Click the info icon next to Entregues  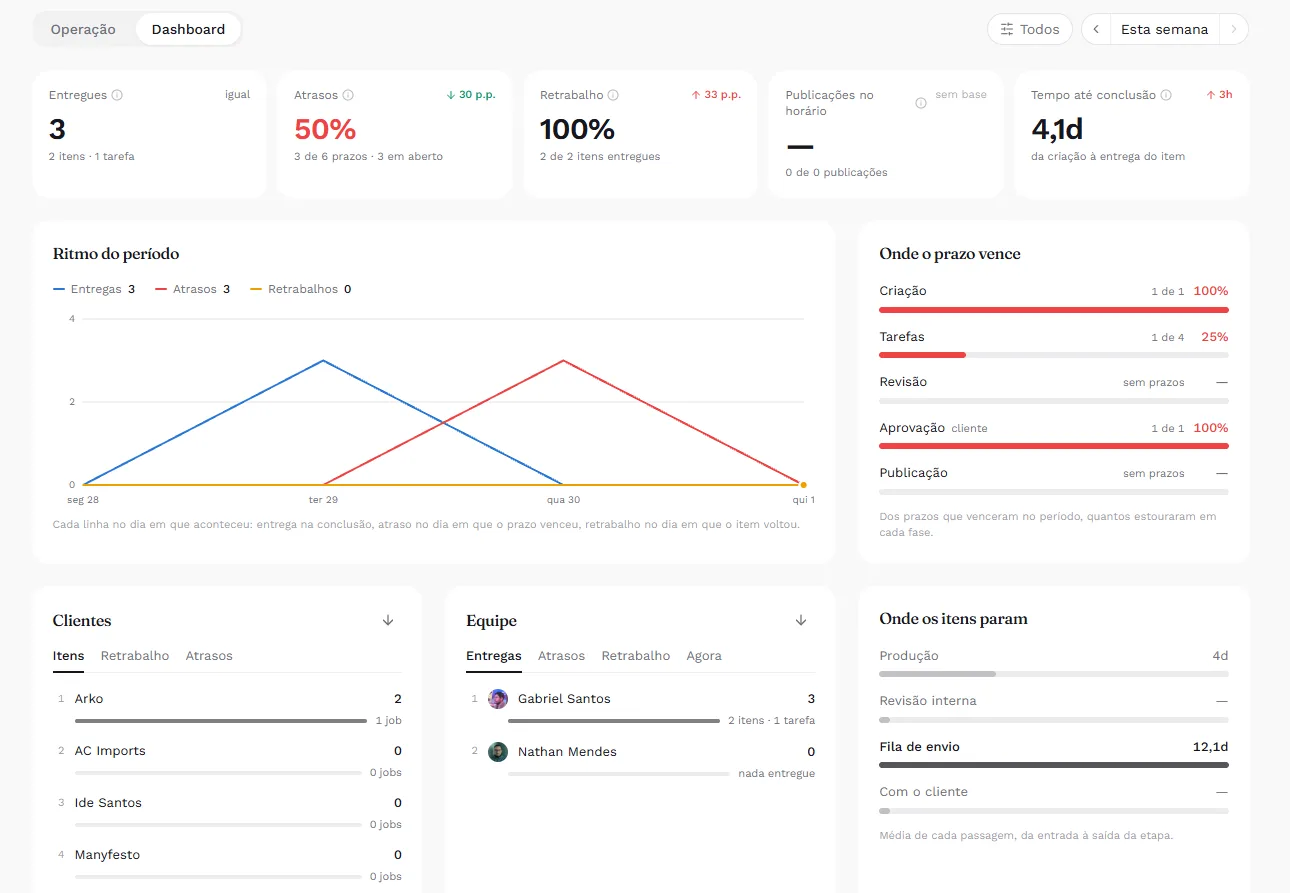pyautogui.click(x=117, y=95)
